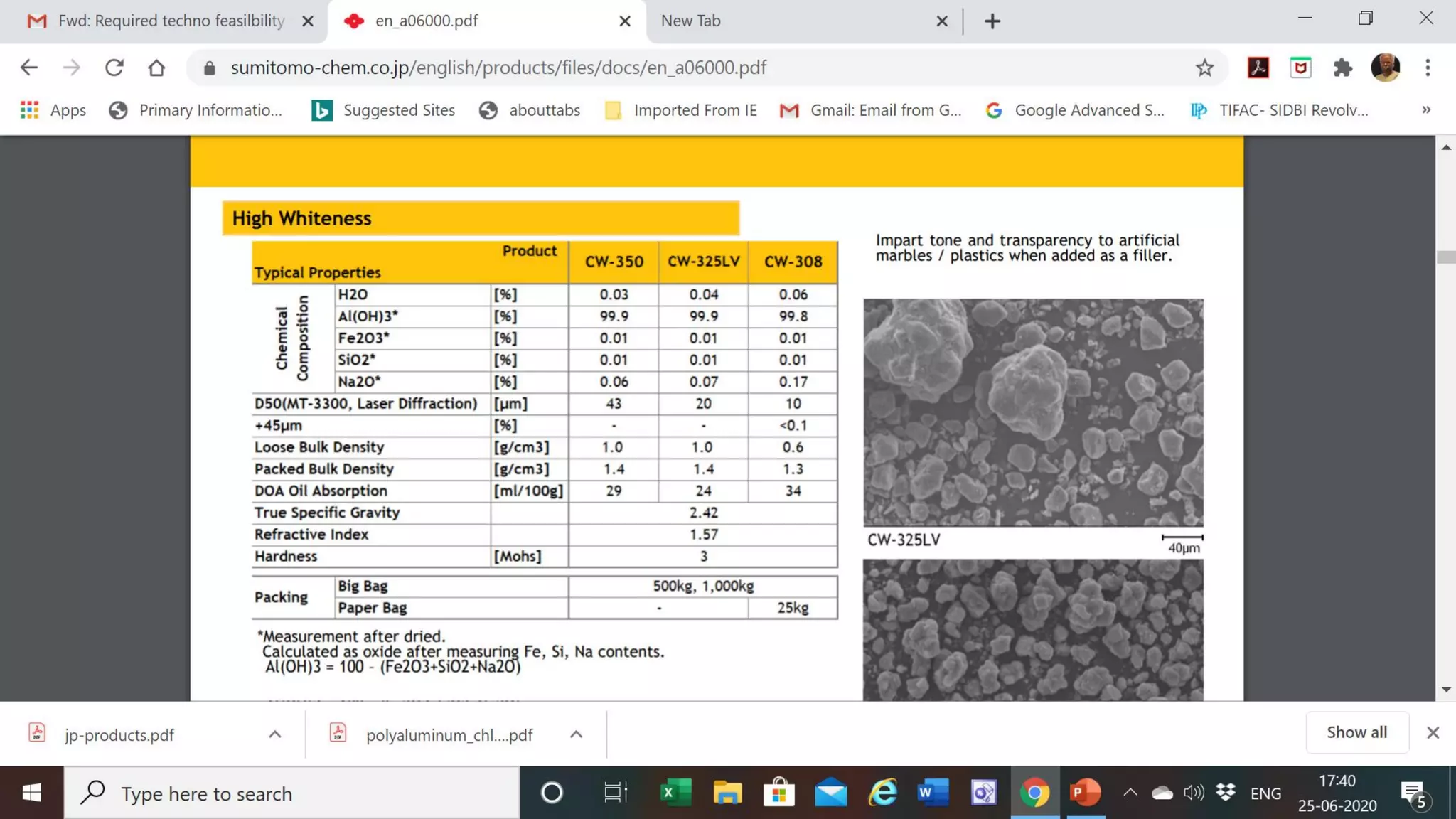
Task: Open the TIFAC- SIDBI Revolv... bookmark
Action: tap(1279, 110)
